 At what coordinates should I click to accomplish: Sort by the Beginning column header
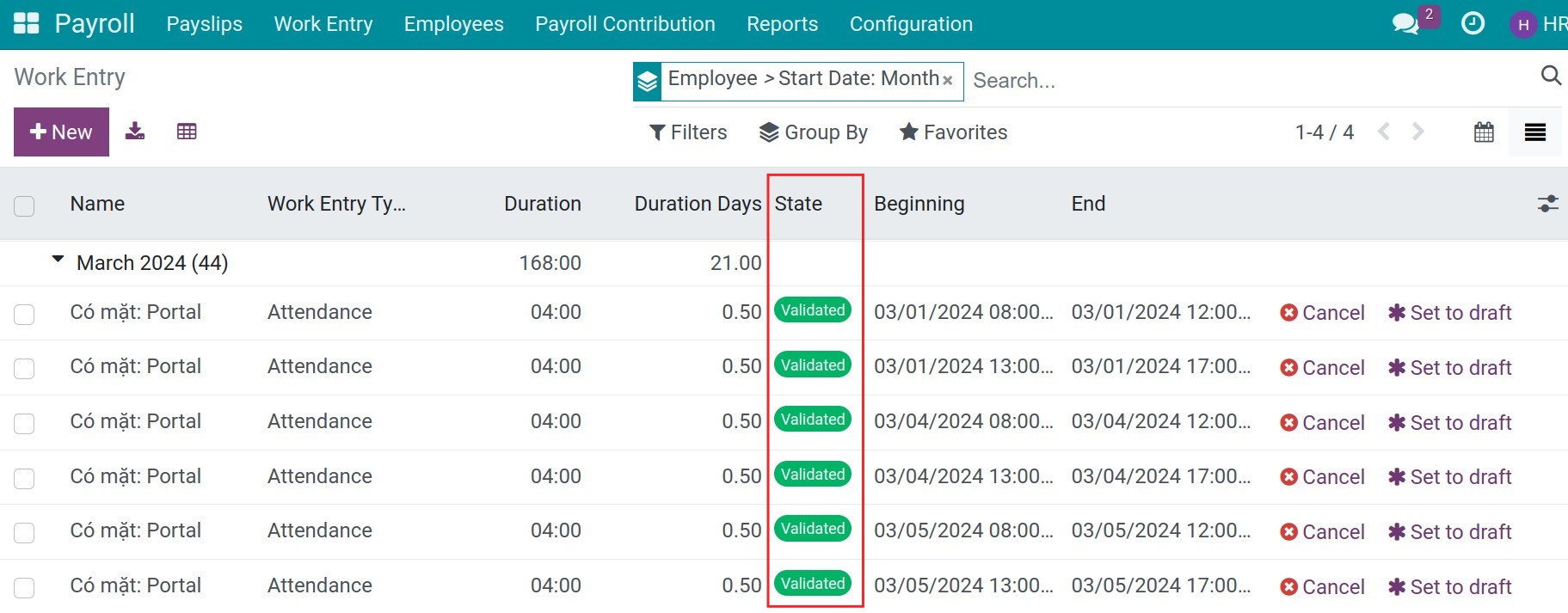click(919, 204)
